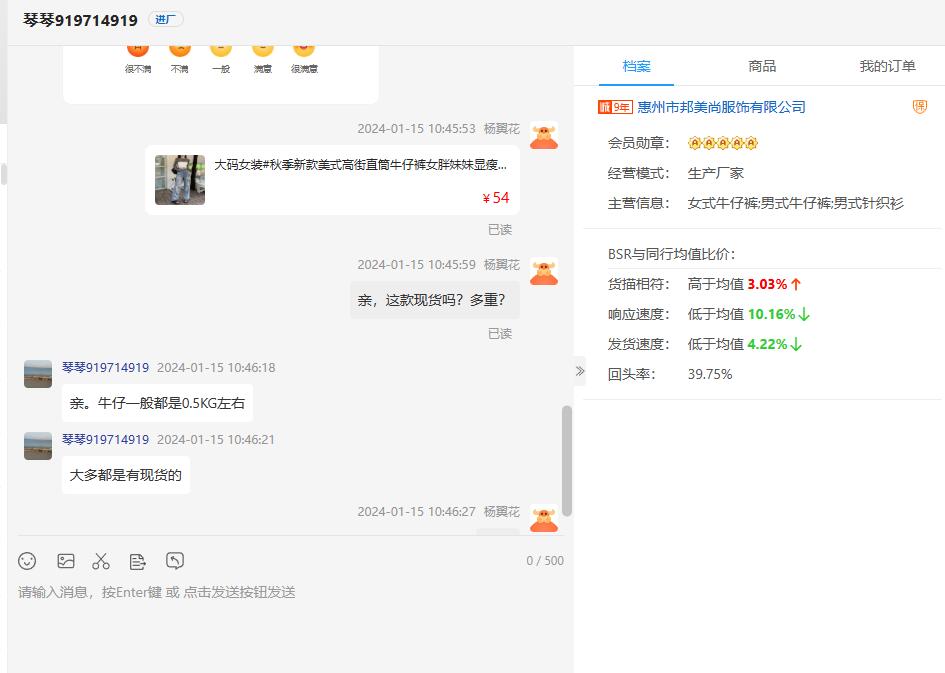Open the emoji picker in chat toolbar

(x=28, y=561)
